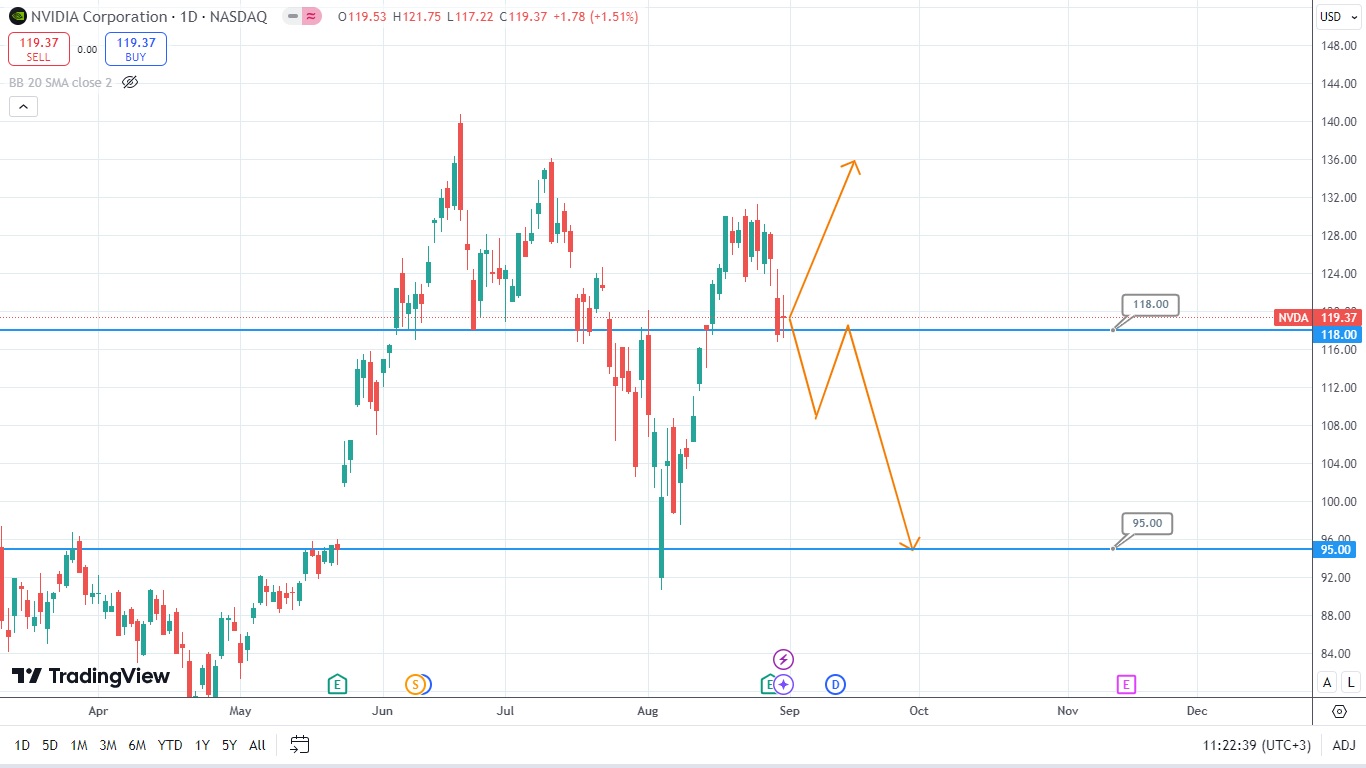Click the blue 118.00 price-axis tag
This screenshot has width=1366, height=768.
(x=1338, y=335)
